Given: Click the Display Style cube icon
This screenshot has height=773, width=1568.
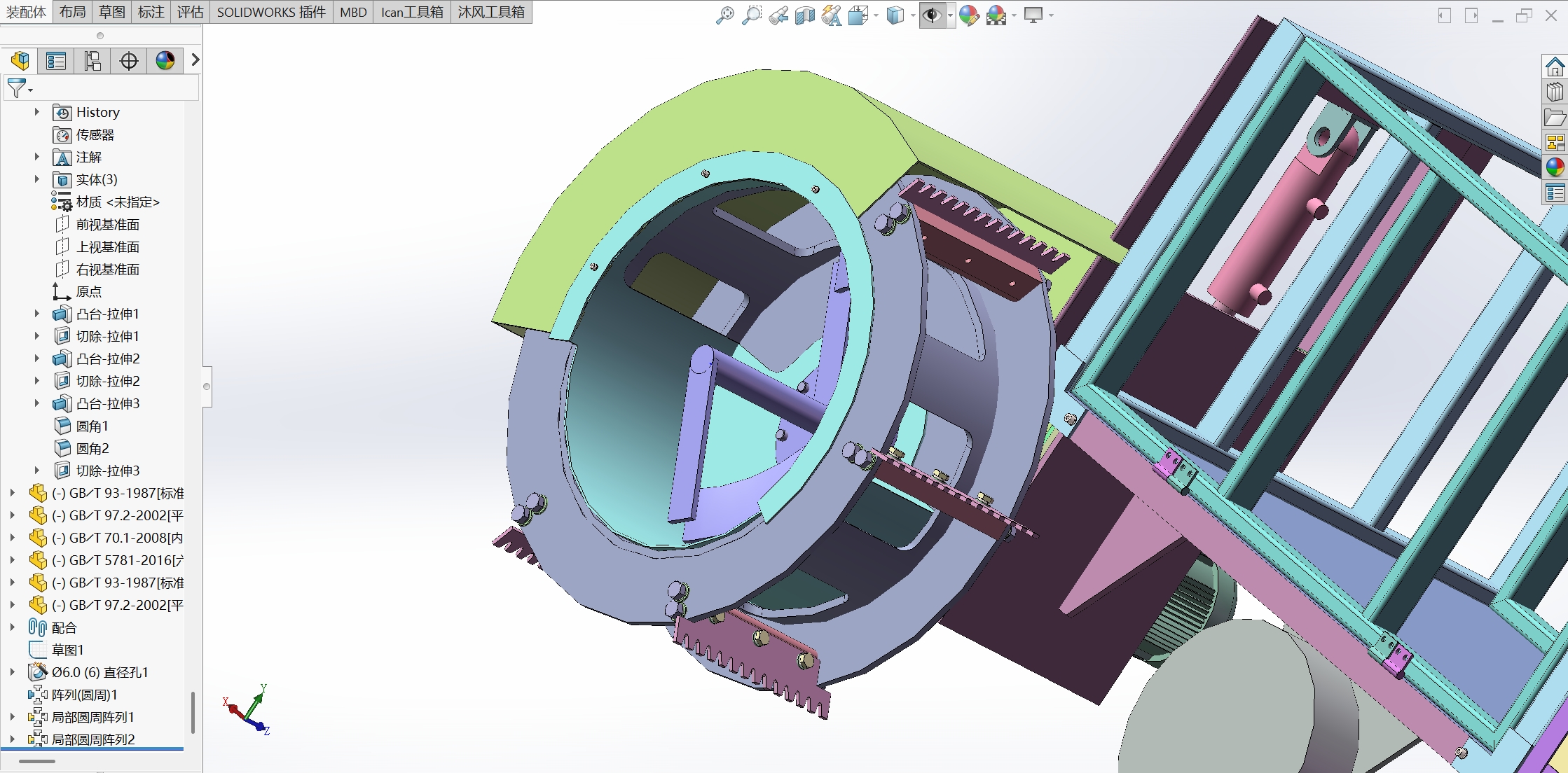Looking at the screenshot, I should pos(895,15).
